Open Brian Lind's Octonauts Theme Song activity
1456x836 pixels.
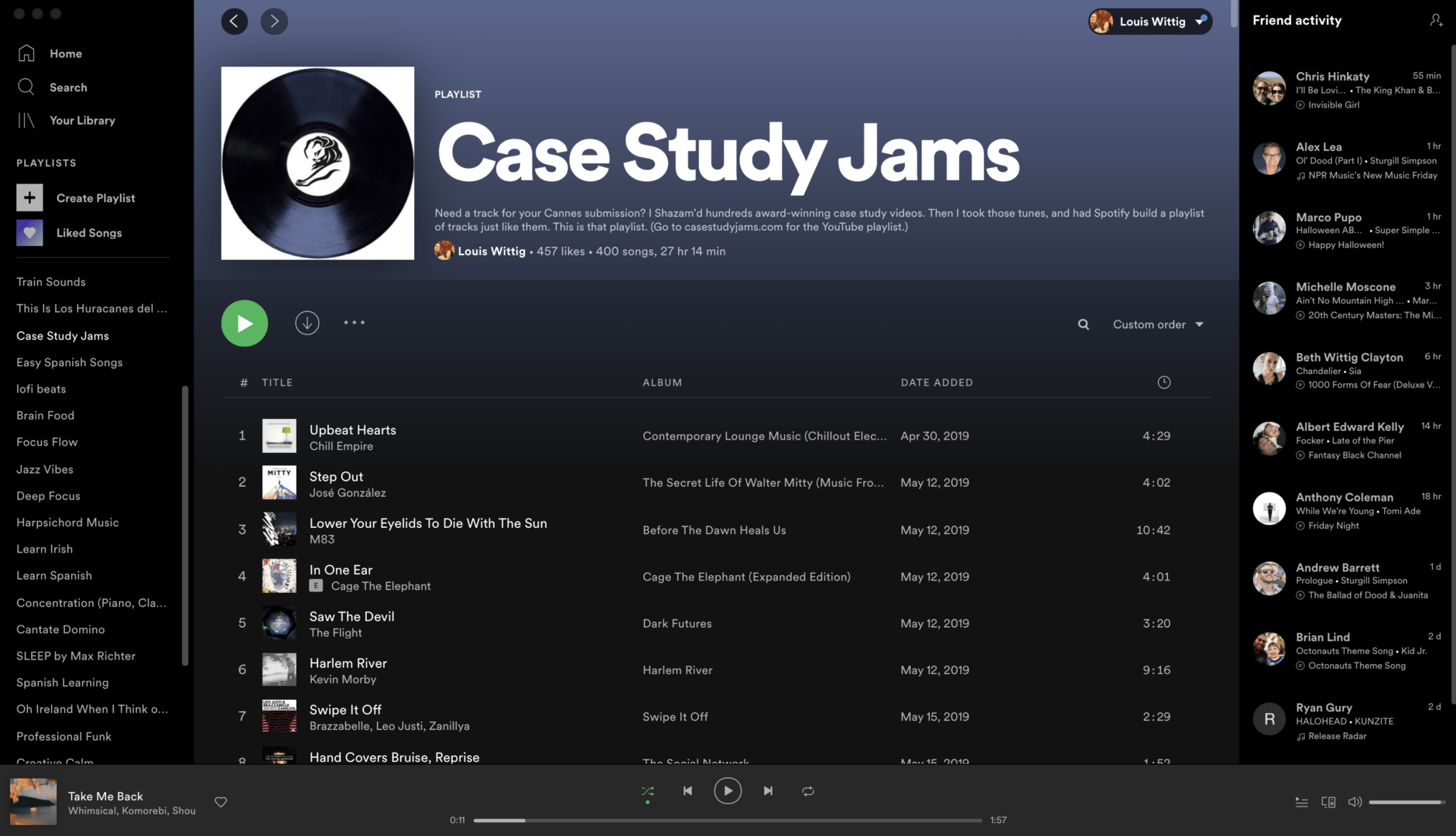(x=1347, y=650)
